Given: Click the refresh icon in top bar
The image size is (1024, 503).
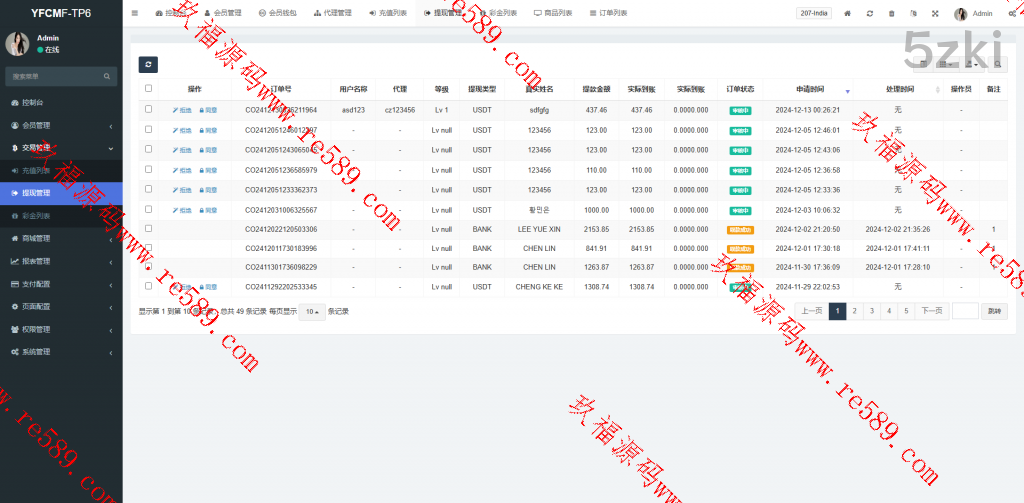Looking at the screenshot, I should click(x=869, y=14).
